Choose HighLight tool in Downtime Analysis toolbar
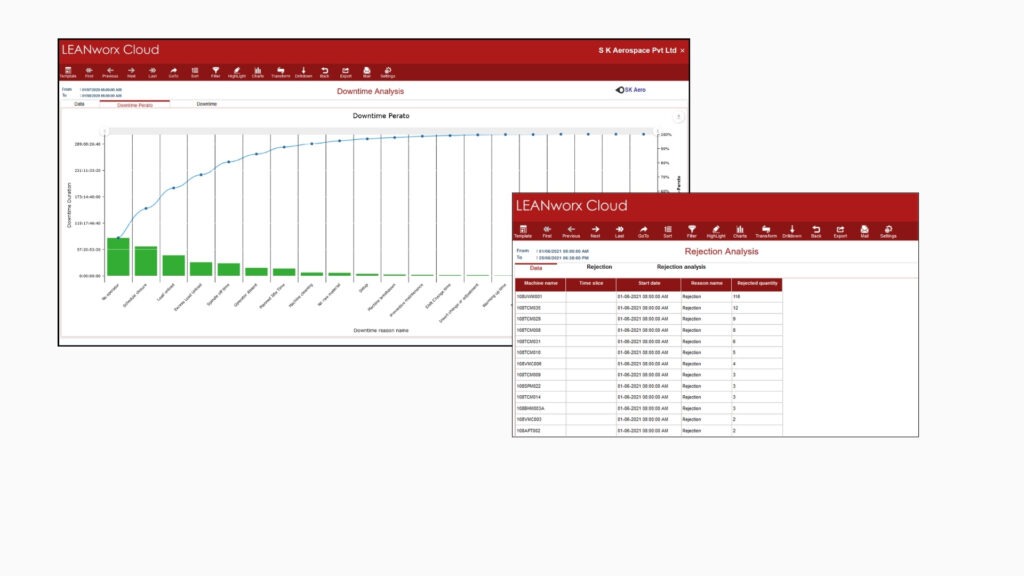This screenshot has width=1024, height=576. 236,72
